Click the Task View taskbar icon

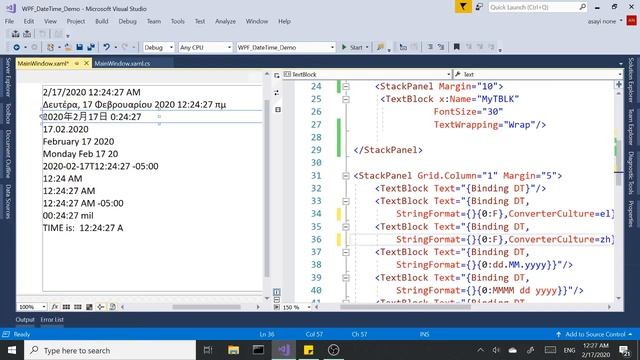click(x=208, y=350)
